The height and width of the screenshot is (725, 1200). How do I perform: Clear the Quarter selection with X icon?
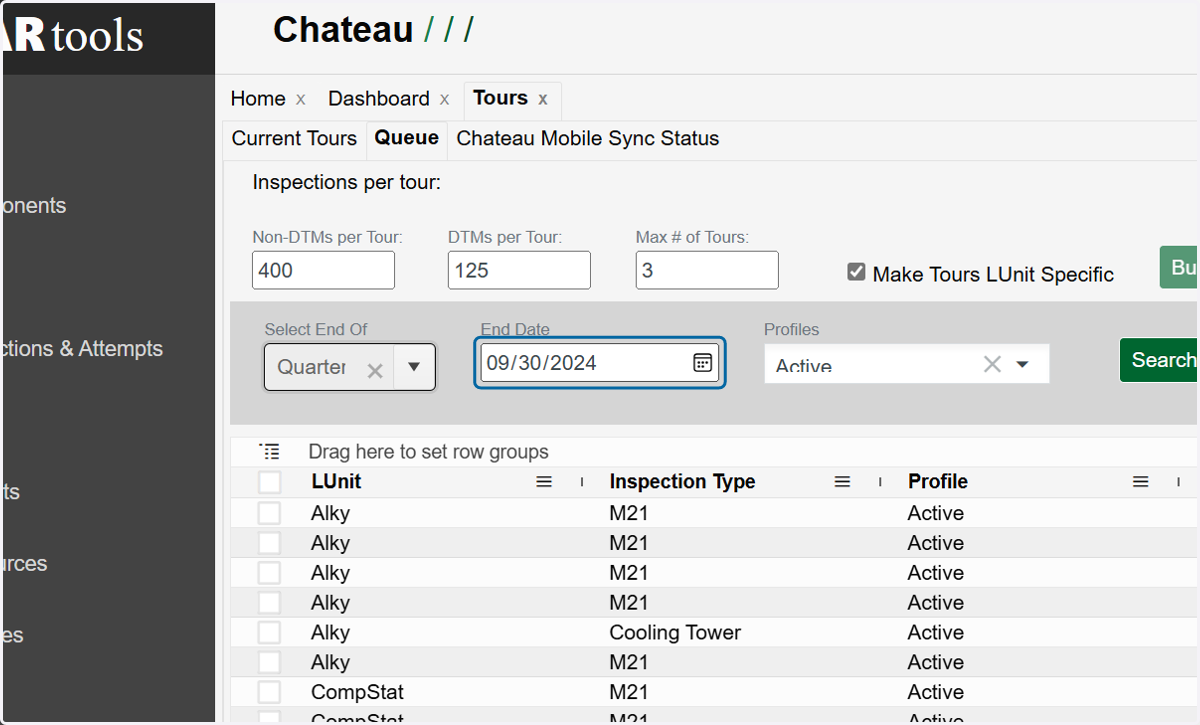tap(375, 371)
